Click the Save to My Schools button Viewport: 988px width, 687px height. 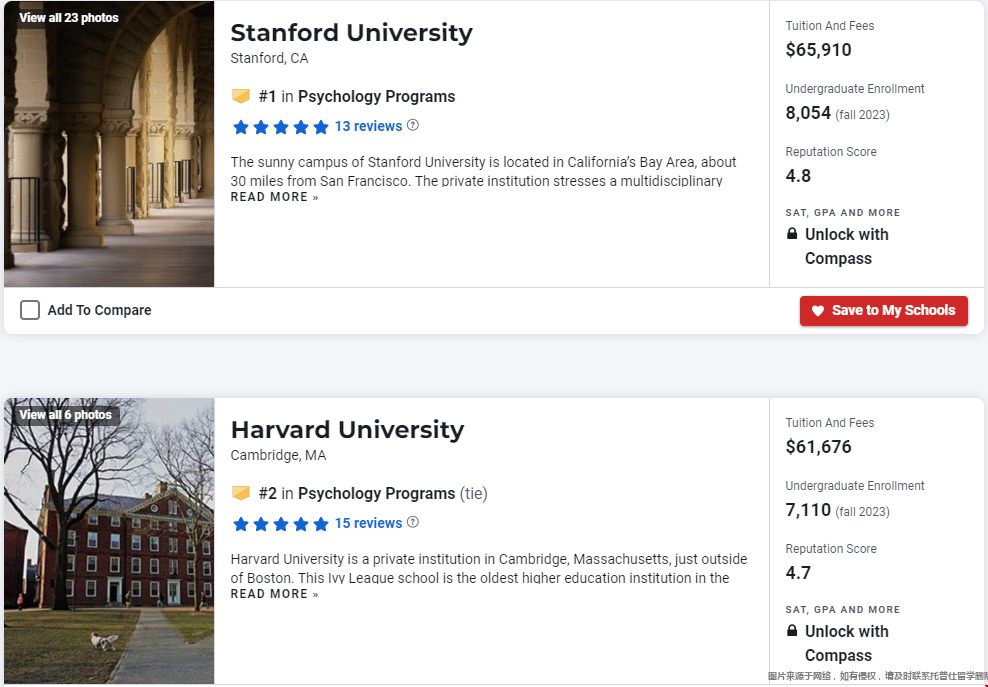click(883, 311)
